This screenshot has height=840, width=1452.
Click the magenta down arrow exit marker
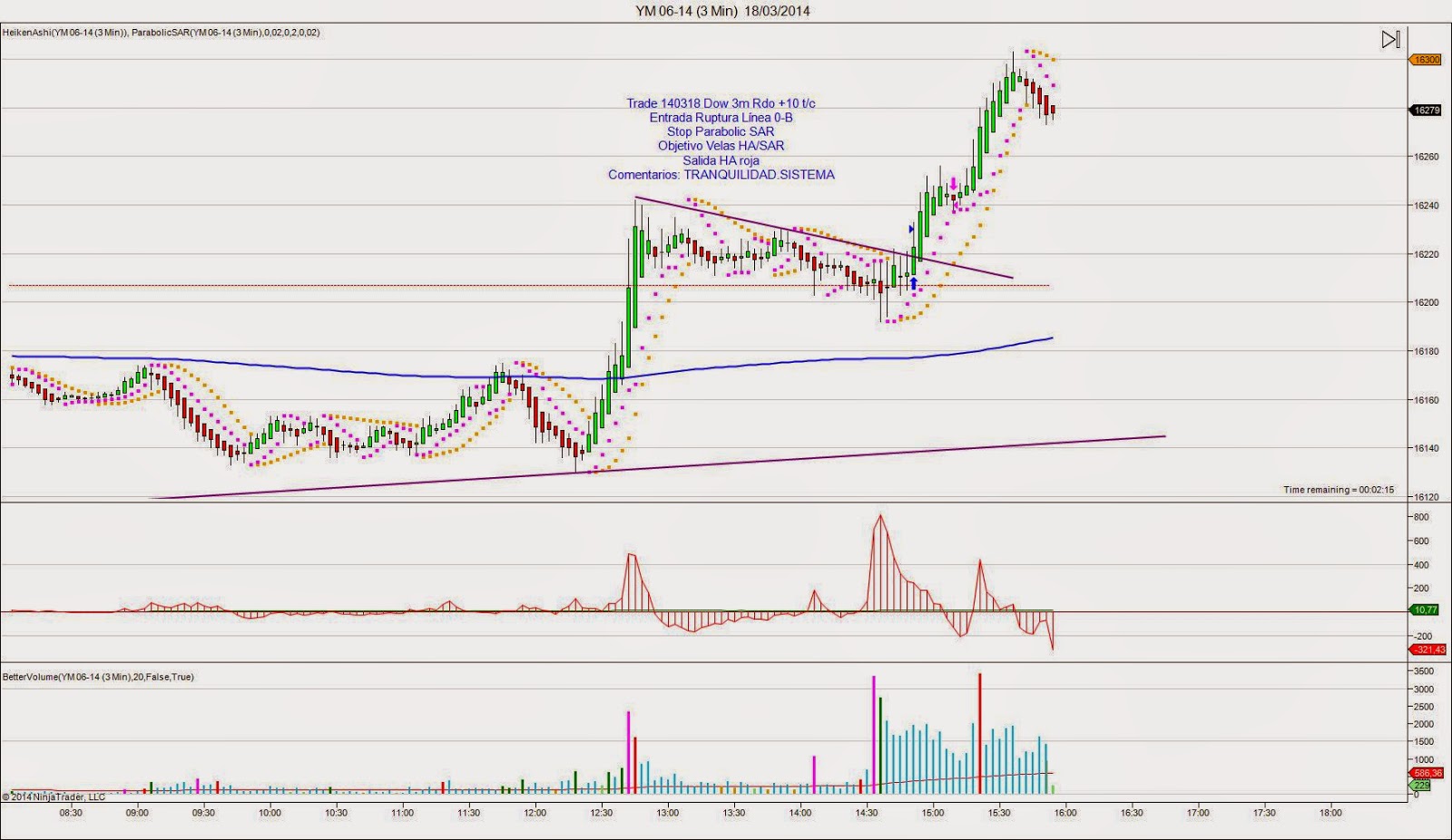pos(954,184)
